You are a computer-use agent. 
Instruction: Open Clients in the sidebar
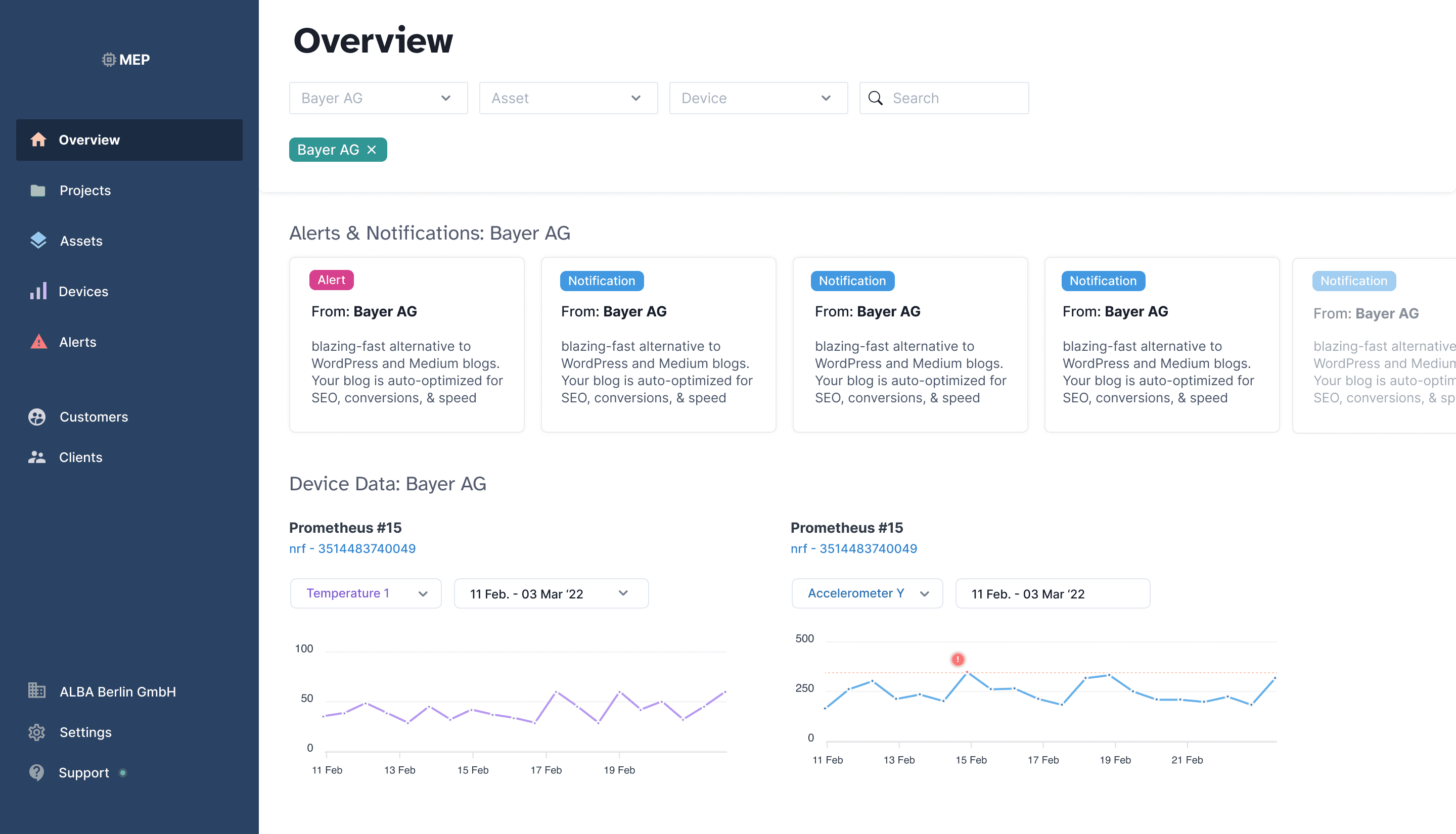point(80,457)
